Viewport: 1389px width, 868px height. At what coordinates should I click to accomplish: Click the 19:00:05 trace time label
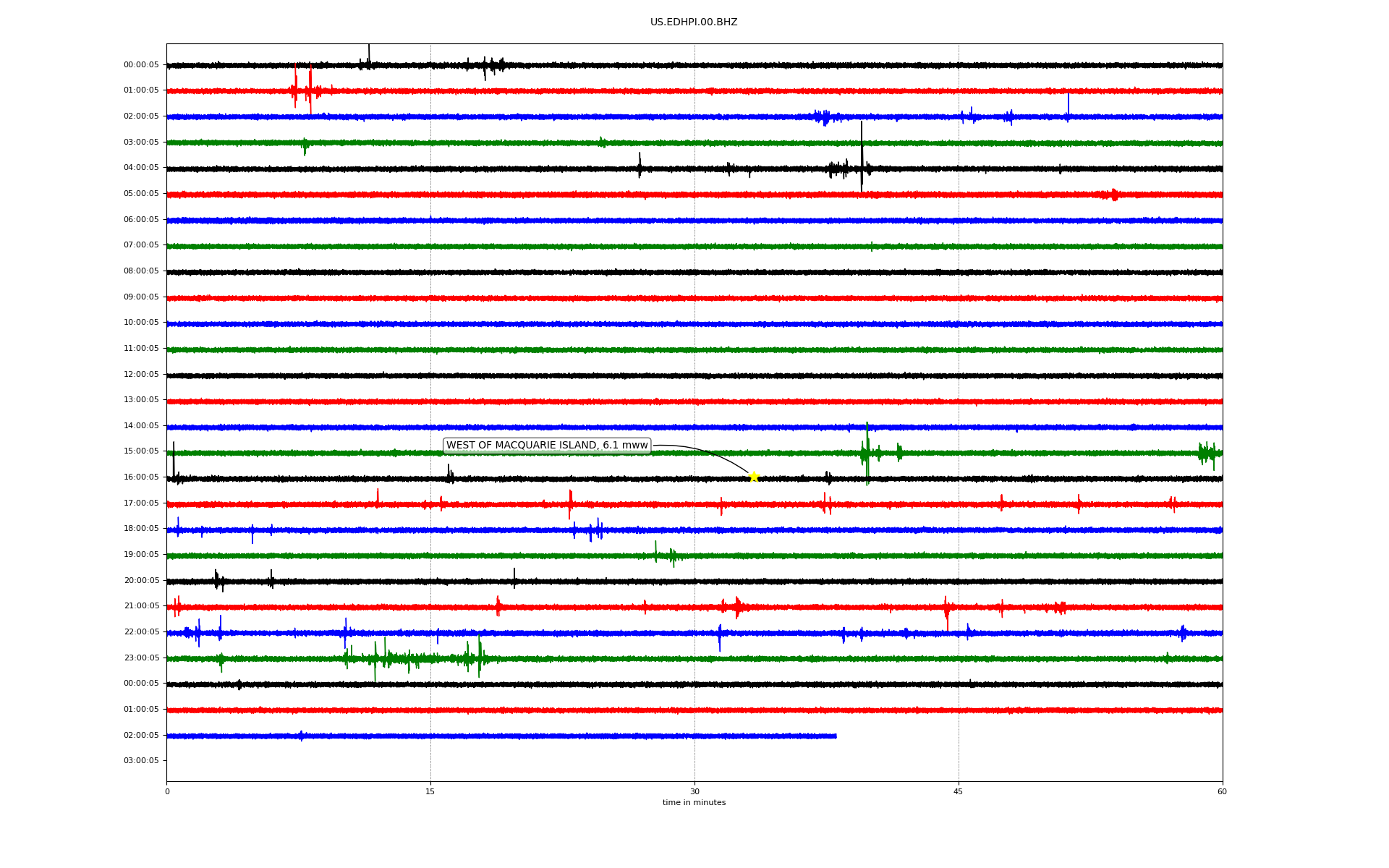(141, 555)
